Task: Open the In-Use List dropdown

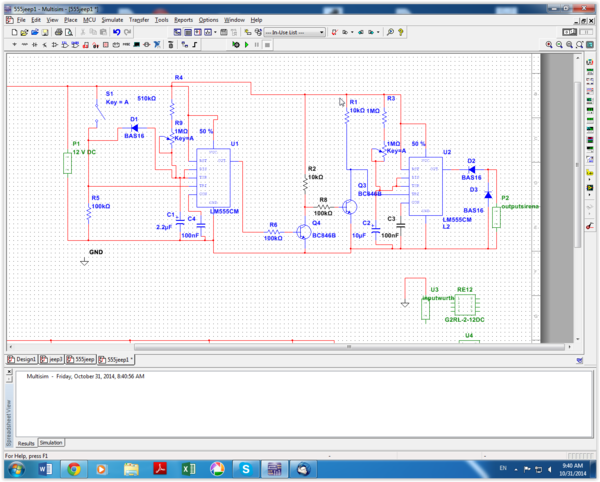Action: coord(295,33)
